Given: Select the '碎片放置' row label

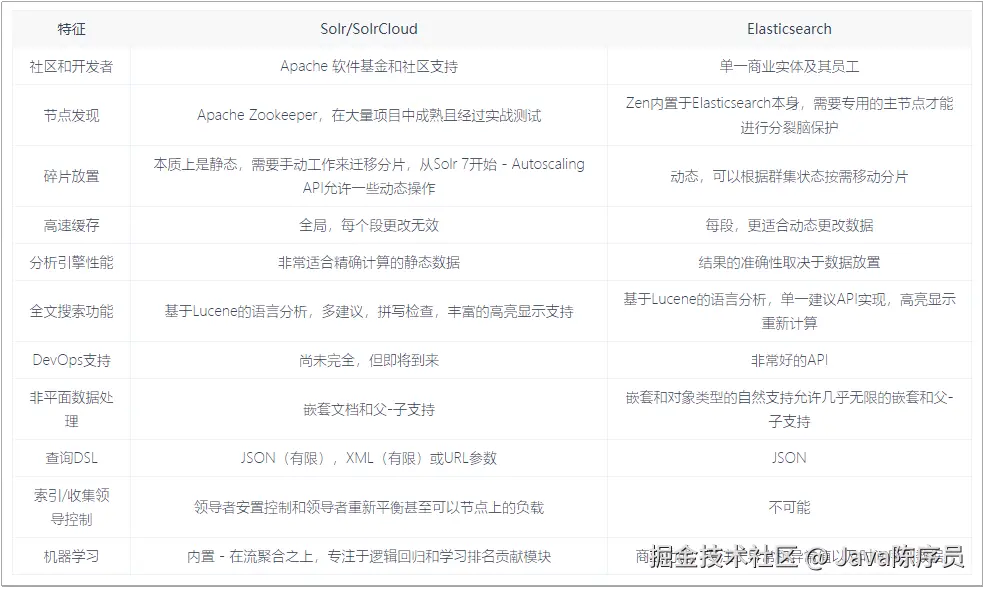Looking at the screenshot, I should pyautogui.click(x=71, y=176).
